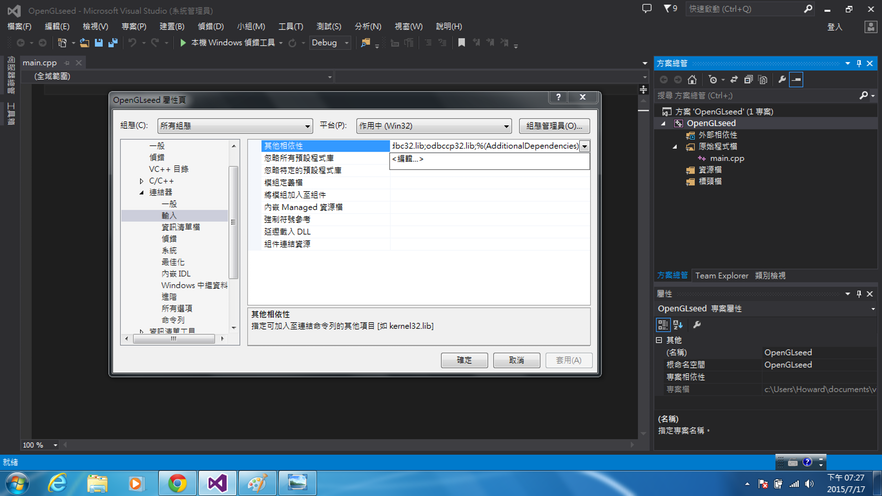Click Pending Changes Filter clock icon
882x496 pixels.
click(x=713, y=80)
